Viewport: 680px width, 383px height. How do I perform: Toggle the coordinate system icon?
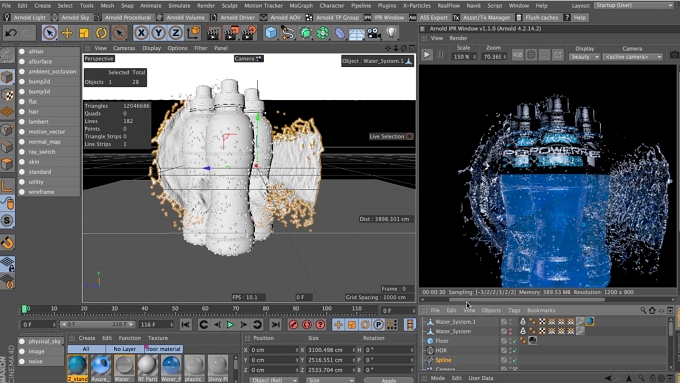(194, 33)
